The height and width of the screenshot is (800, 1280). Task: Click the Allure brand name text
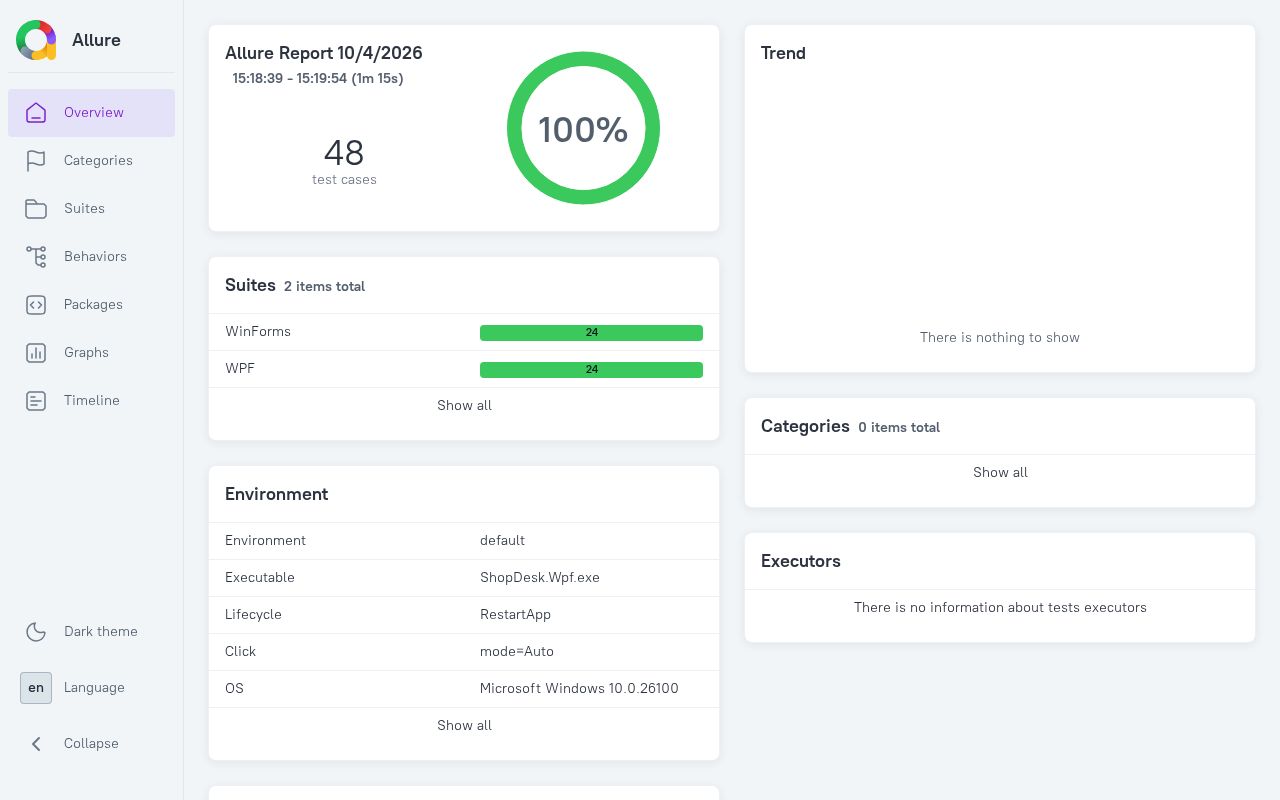[x=96, y=40]
